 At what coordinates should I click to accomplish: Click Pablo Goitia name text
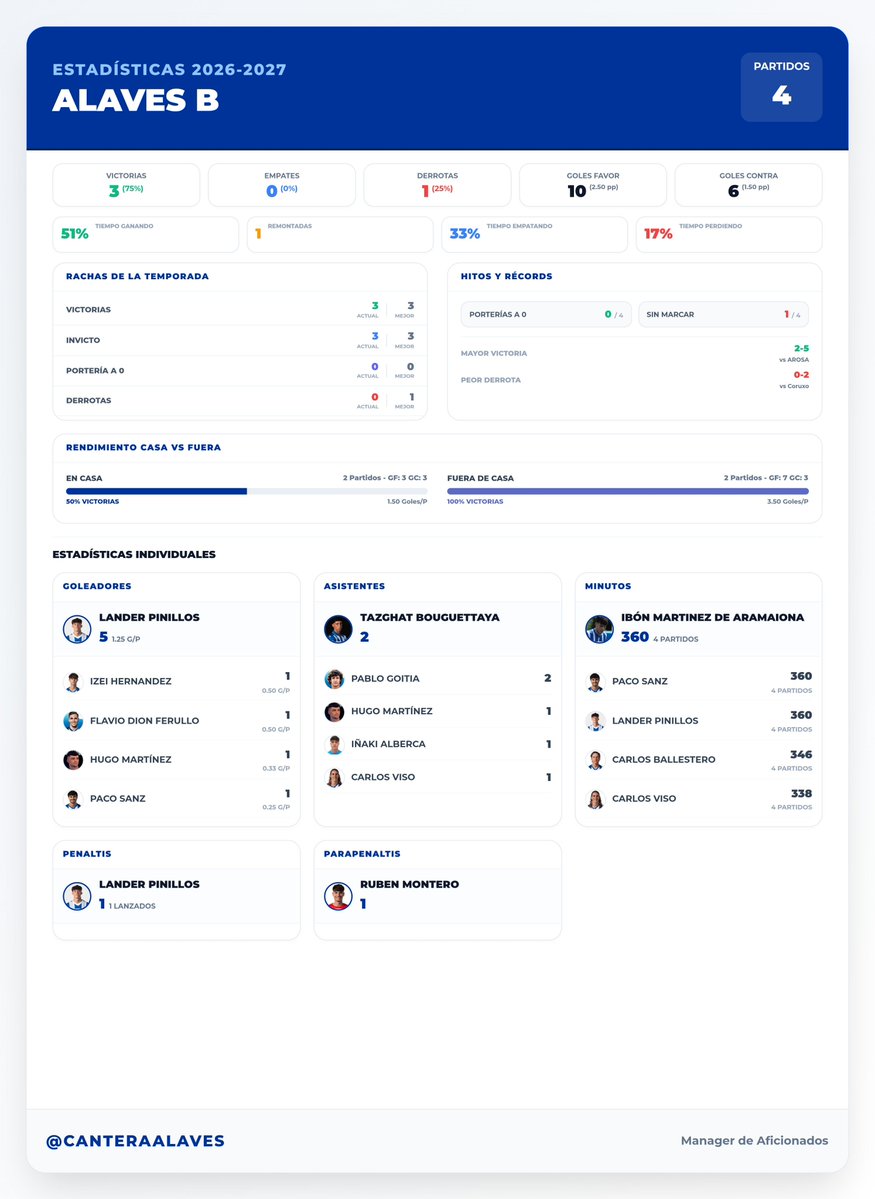[x=385, y=678]
